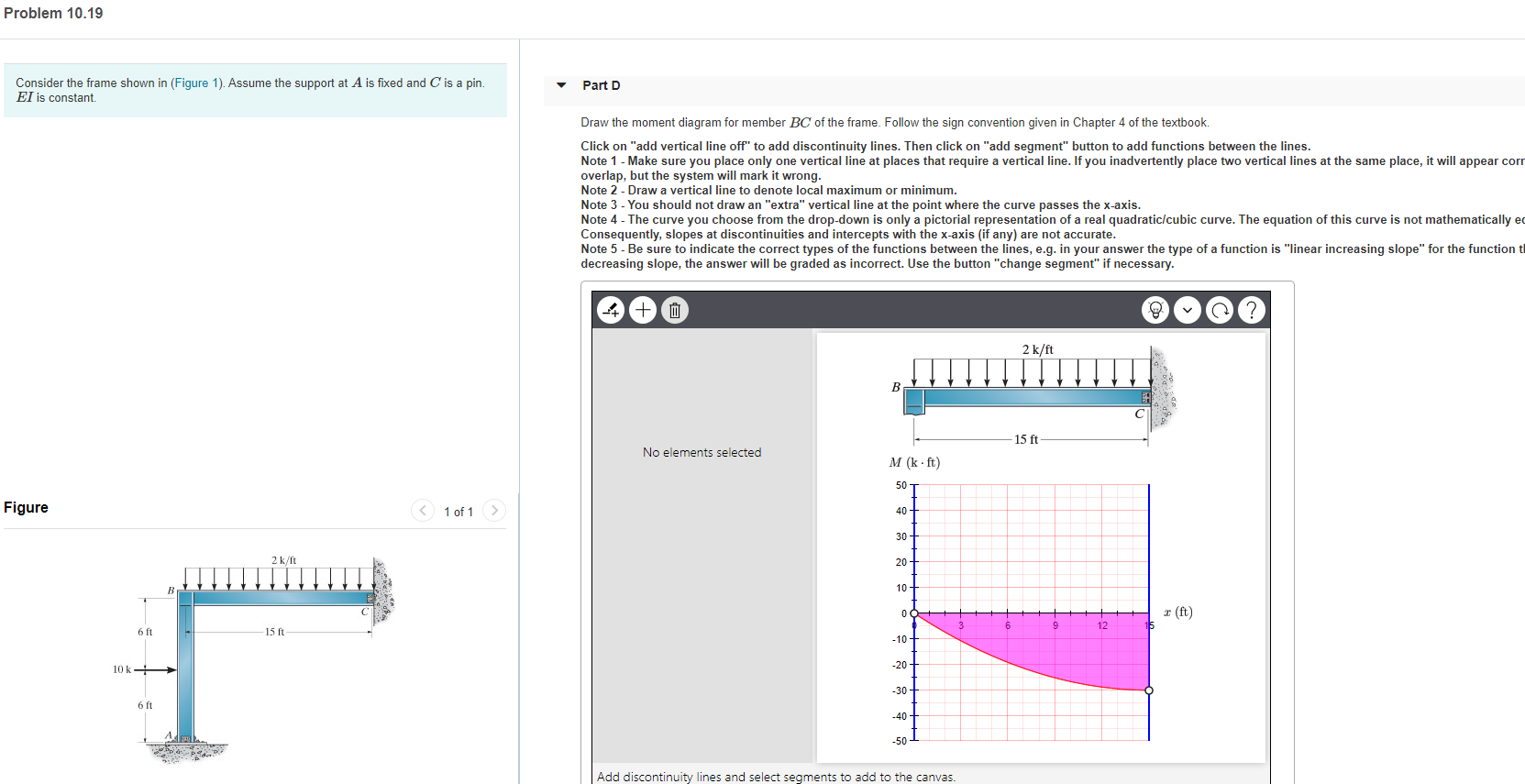Click the 'x (ft)' axis label
Viewport: 1525px width, 784px height.
[1177, 612]
